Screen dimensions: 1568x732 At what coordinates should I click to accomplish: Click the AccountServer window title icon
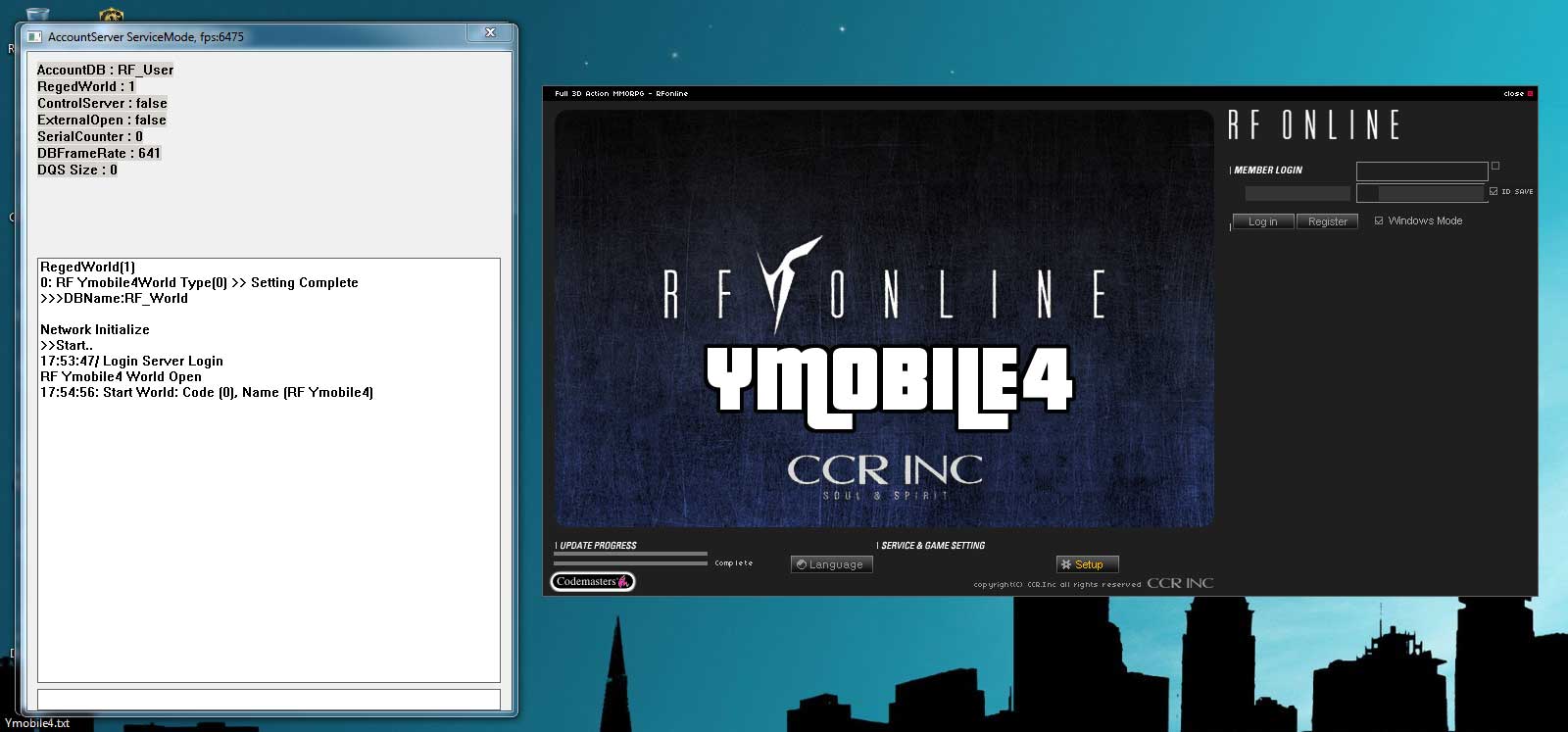pyautogui.click(x=34, y=36)
